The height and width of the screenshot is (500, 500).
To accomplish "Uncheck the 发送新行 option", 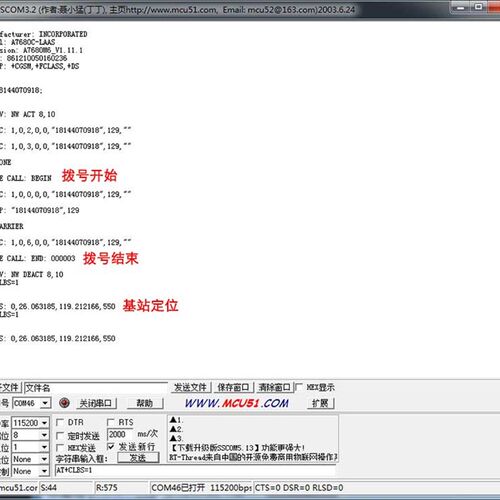I will coord(111,446).
